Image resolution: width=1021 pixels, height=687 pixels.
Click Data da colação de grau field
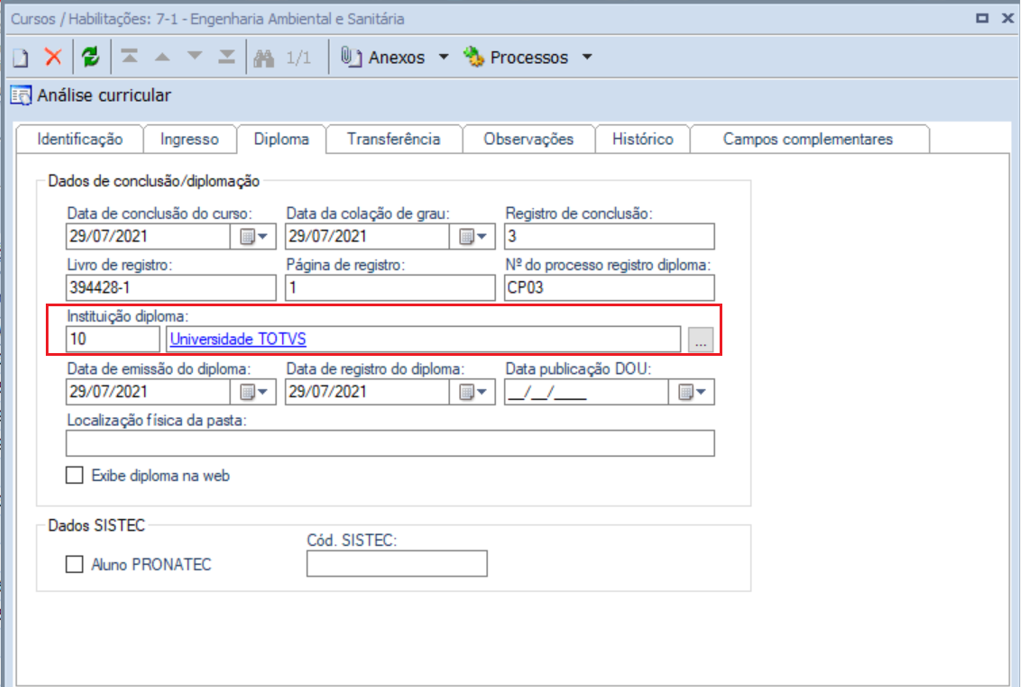pos(367,236)
